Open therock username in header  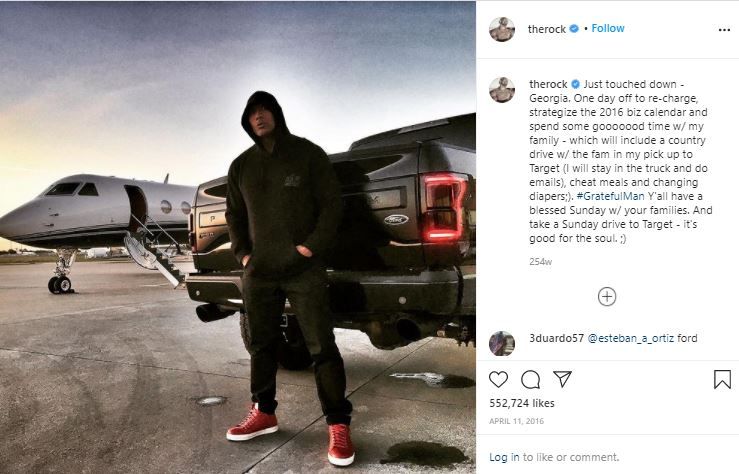[x=547, y=29]
